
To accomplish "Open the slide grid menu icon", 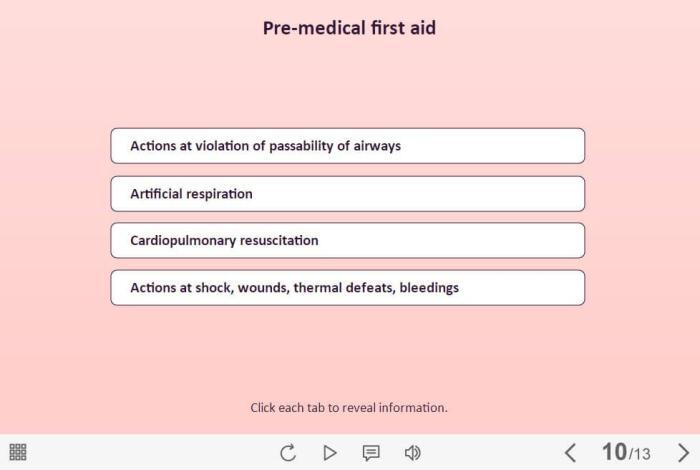I will click(x=18, y=452).
